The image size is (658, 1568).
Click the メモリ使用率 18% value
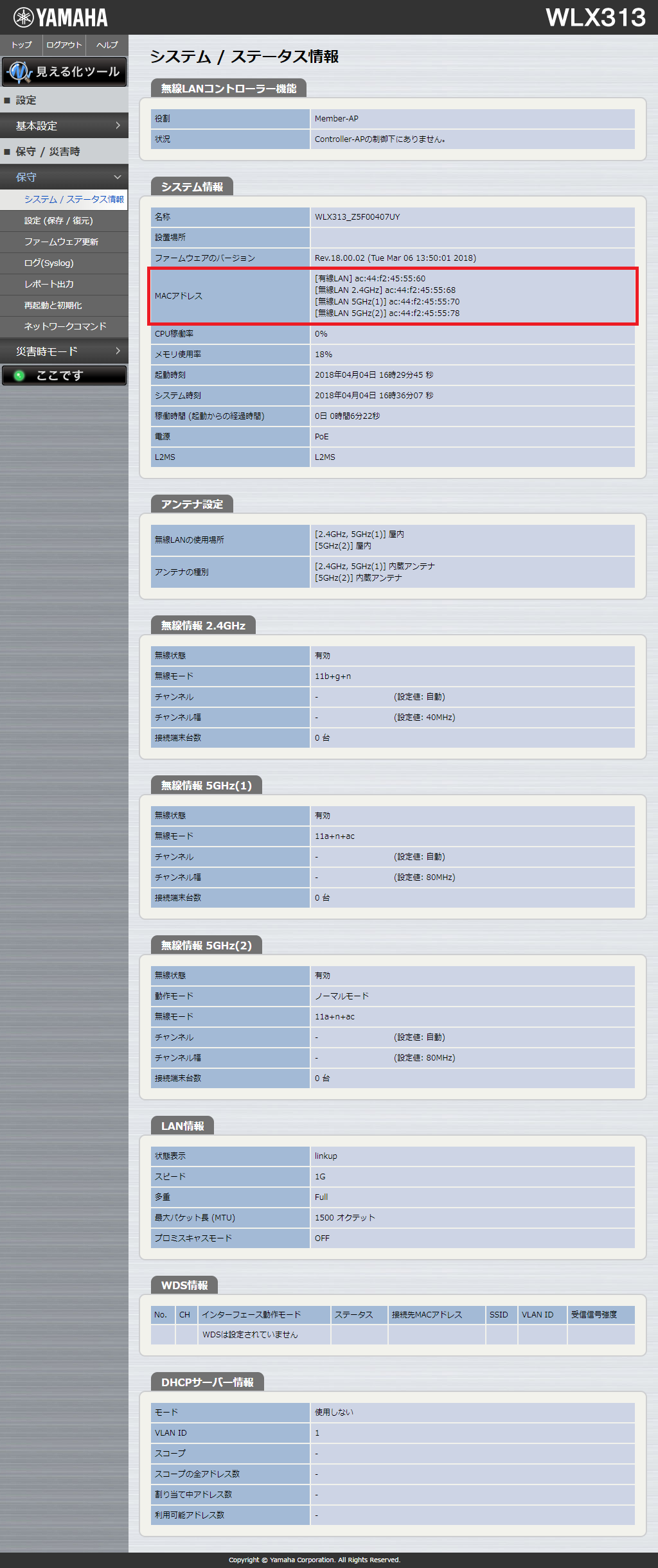tap(323, 355)
